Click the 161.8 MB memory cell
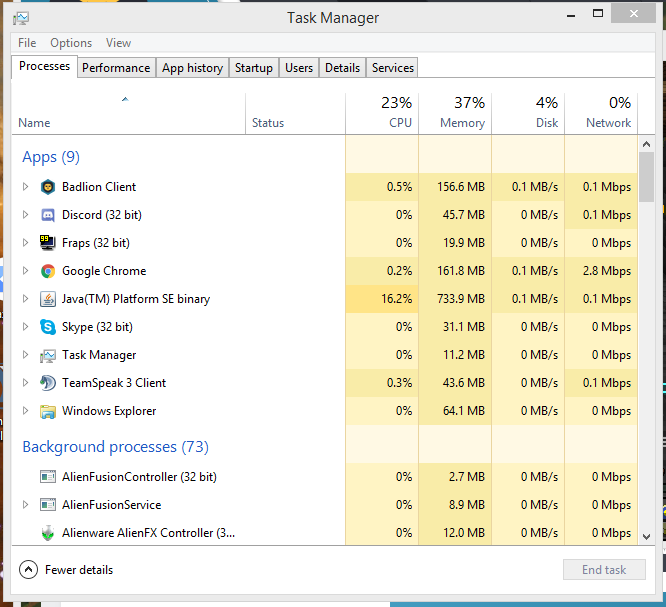Viewport: 666px width, 607px height. tap(455, 271)
